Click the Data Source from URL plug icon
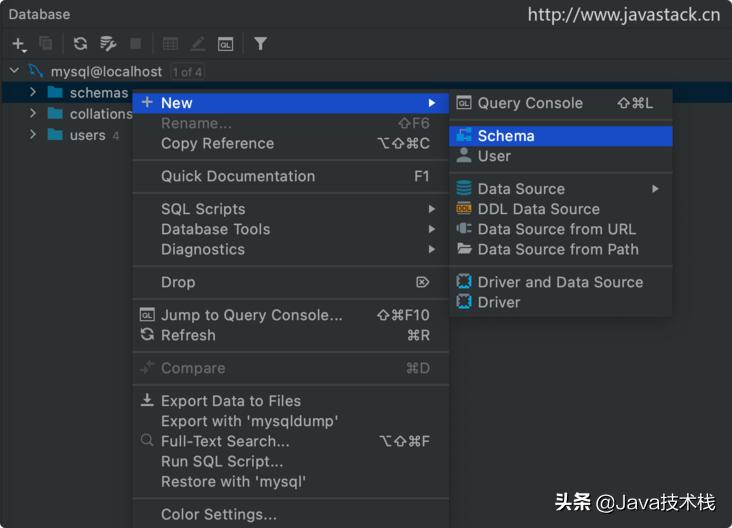 click(x=464, y=228)
